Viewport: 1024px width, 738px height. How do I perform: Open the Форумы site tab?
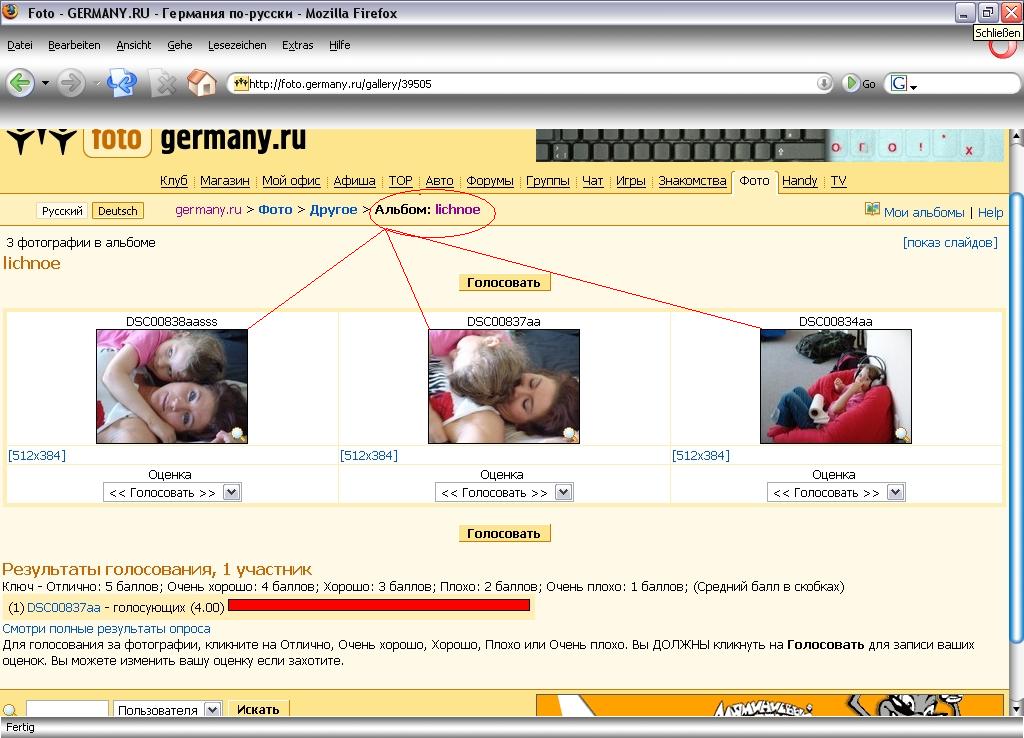[x=490, y=181]
